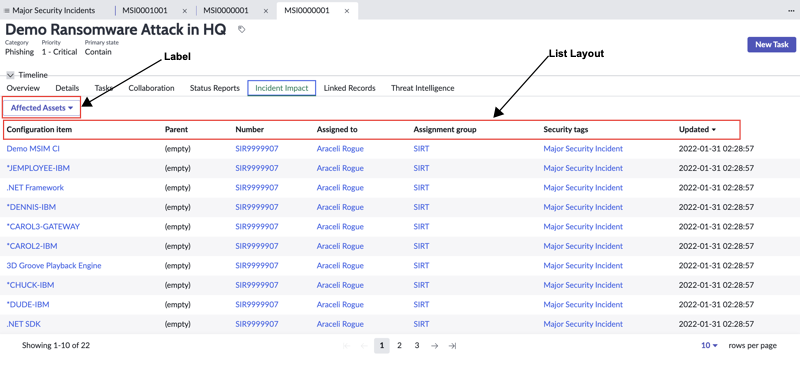800x388 pixels.
Task: Open the Affected Assets dropdown
Action: (x=42, y=108)
